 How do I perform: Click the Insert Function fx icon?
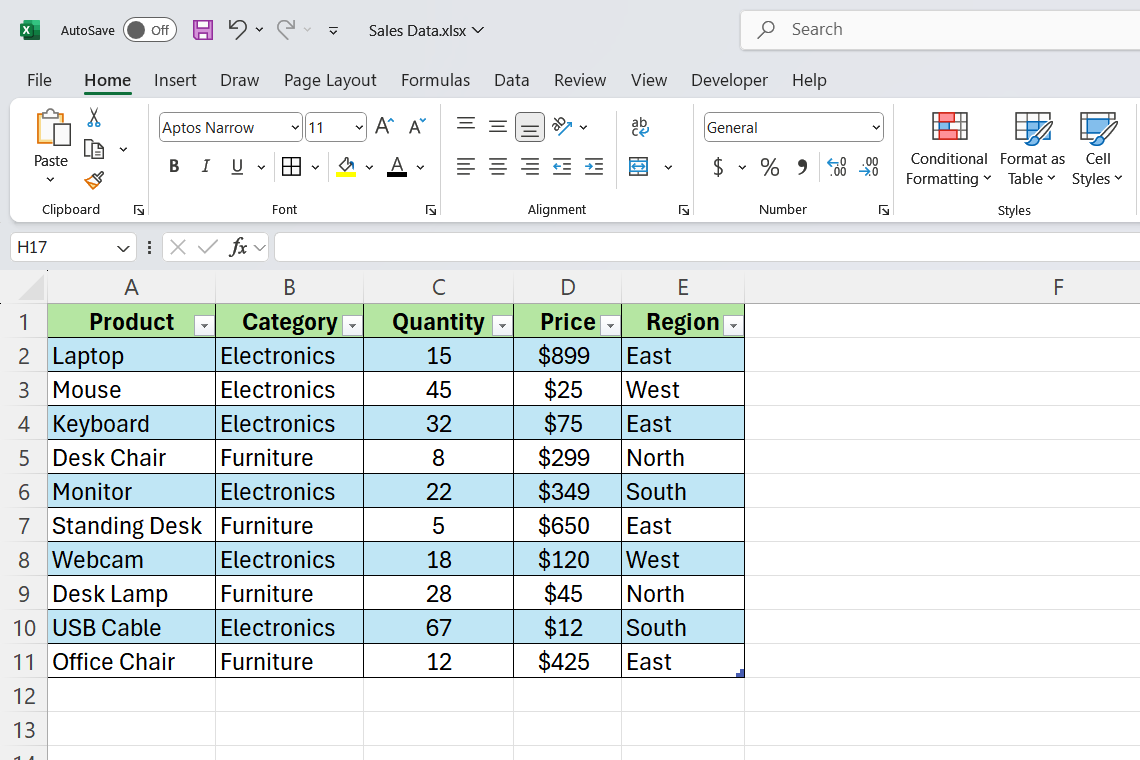(x=238, y=247)
